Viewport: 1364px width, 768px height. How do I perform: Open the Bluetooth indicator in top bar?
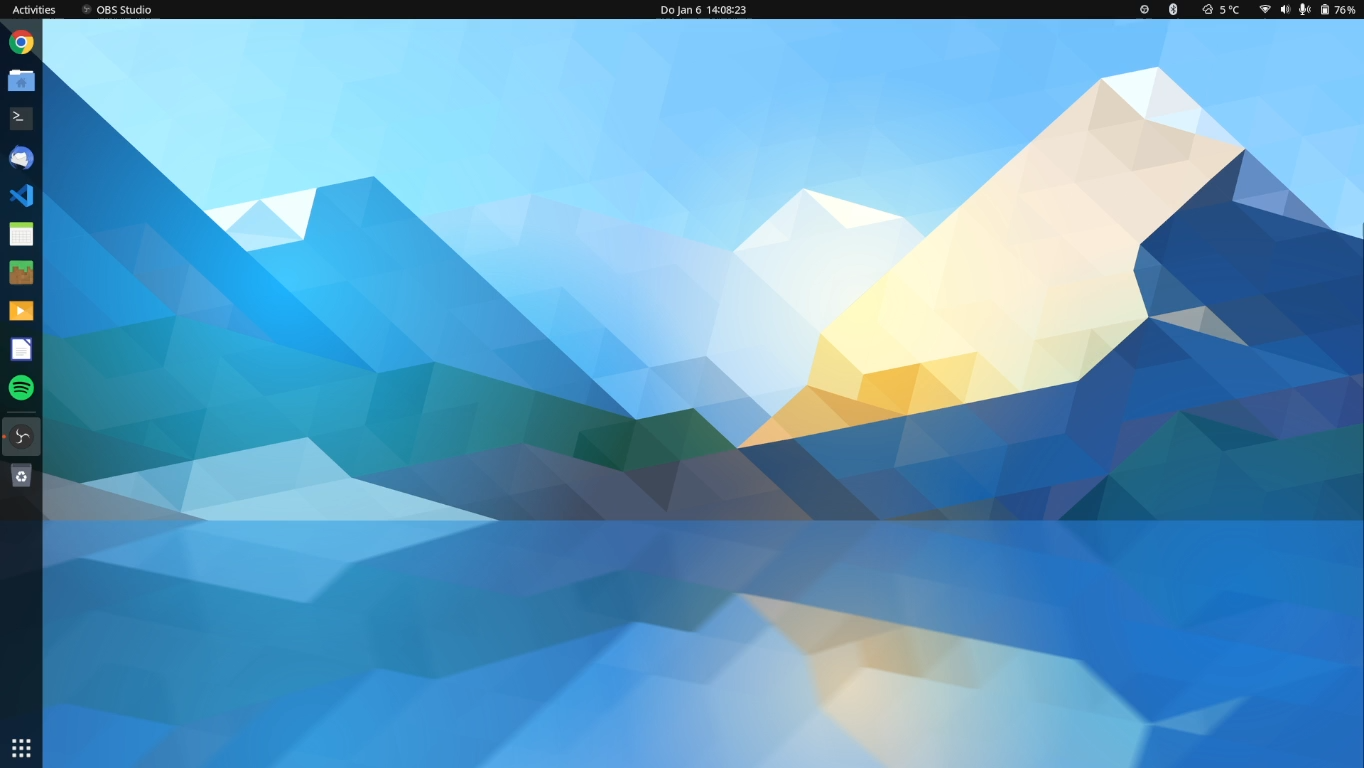[x=1174, y=10]
